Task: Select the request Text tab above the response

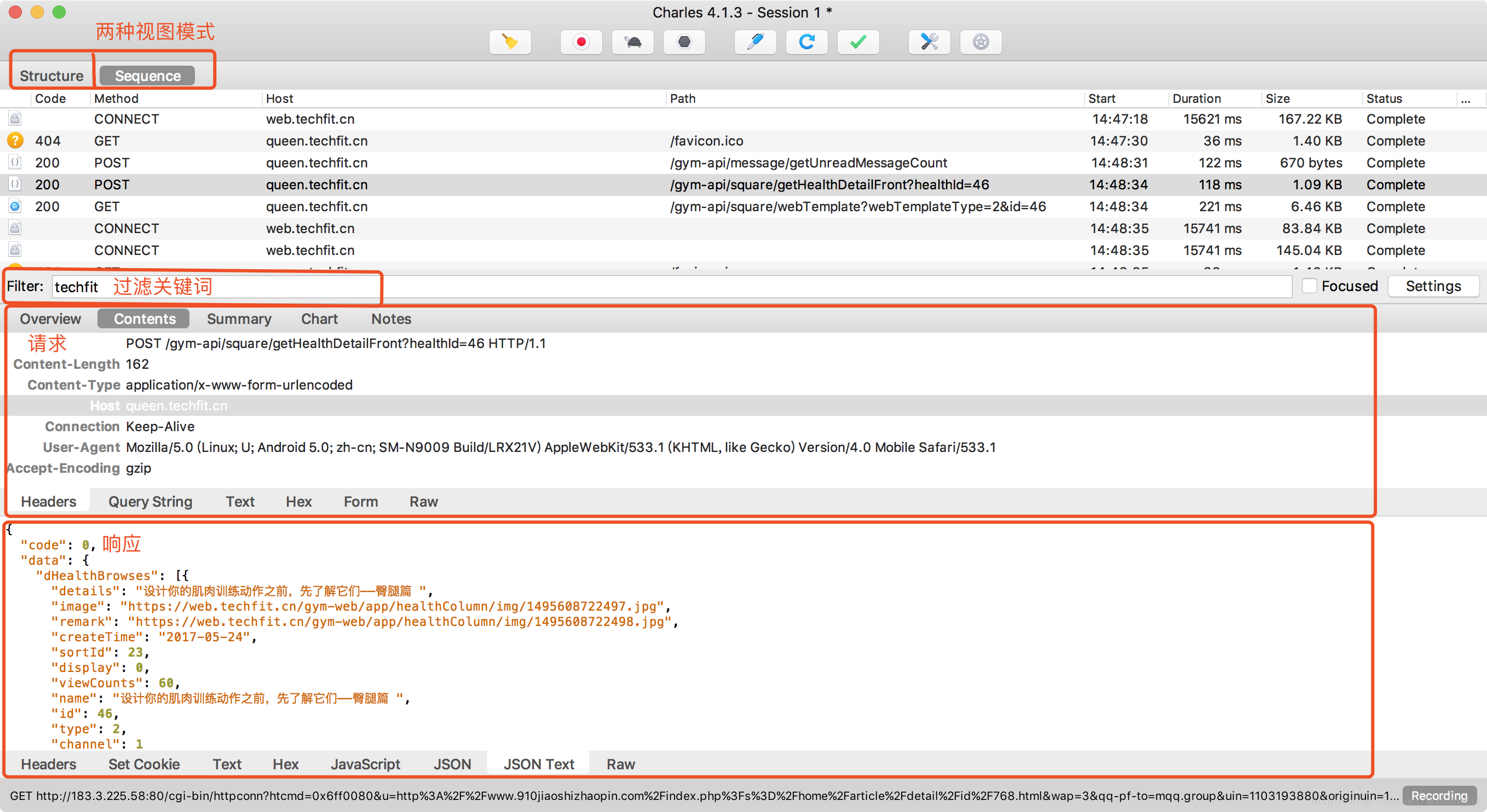Action: (x=240, y=502)
